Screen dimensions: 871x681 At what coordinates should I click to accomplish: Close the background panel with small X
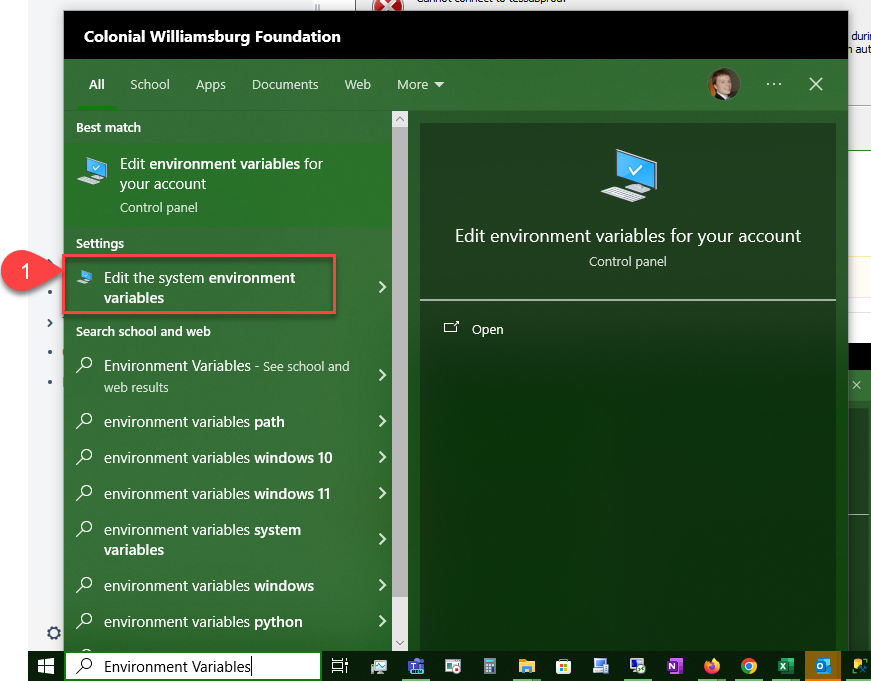point(857,385)
